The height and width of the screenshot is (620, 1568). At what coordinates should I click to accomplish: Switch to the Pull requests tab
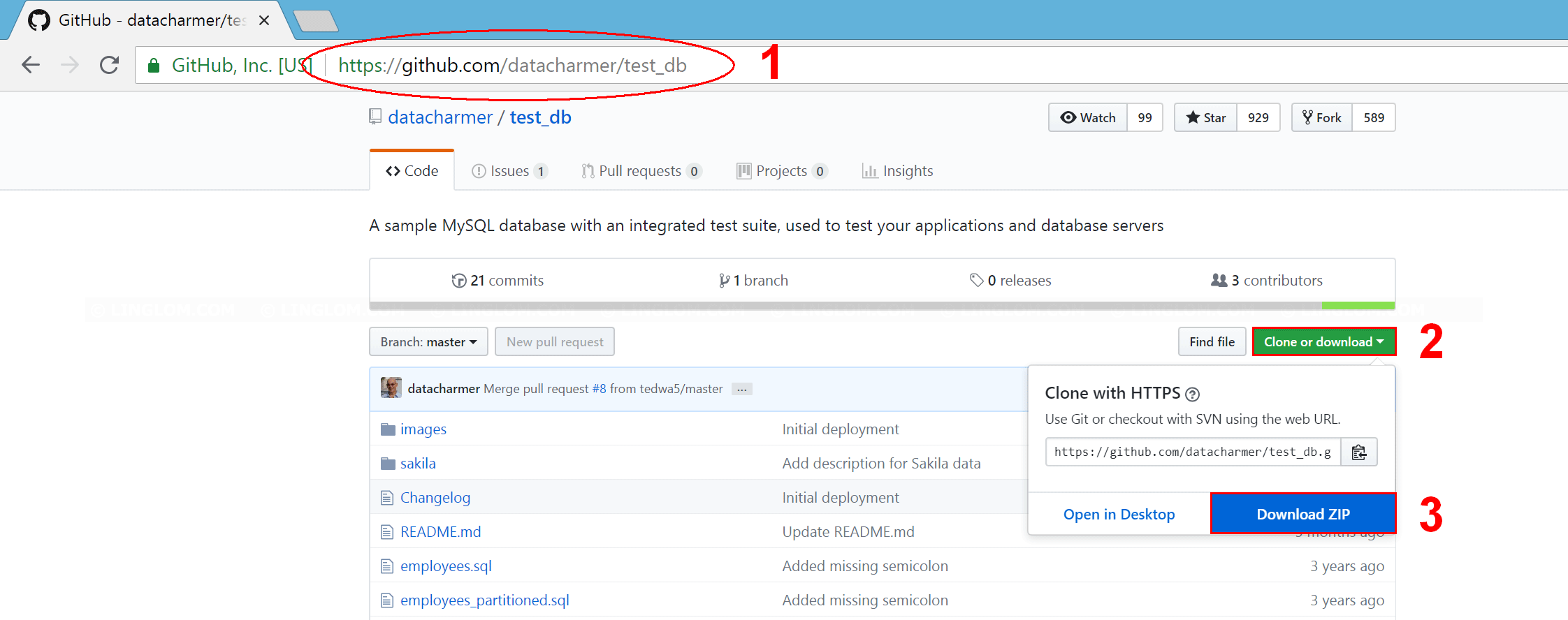pyautogui.click(x=641, y=171)
